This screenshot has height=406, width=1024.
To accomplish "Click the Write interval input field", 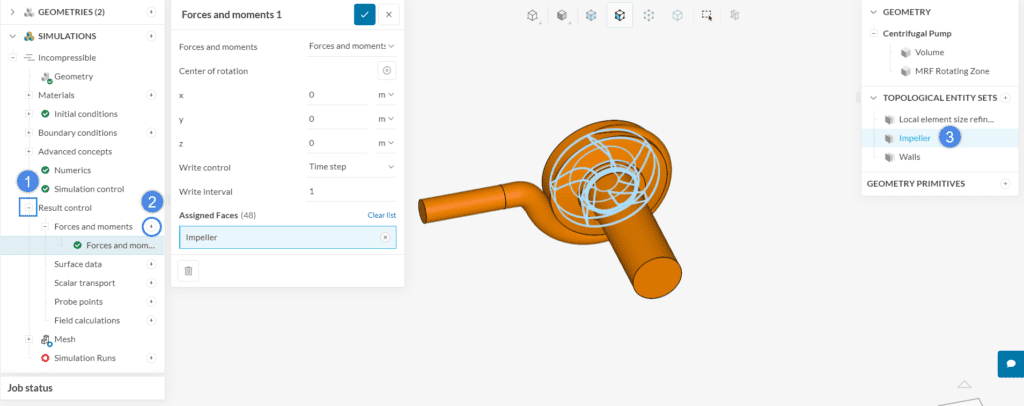I will (350, 191).
